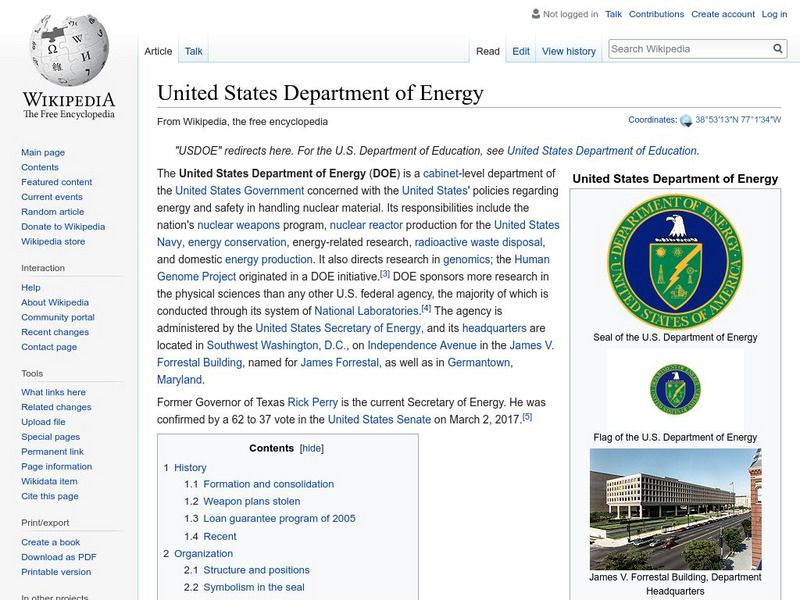Open the View history tab

click(x=569, y=51)
